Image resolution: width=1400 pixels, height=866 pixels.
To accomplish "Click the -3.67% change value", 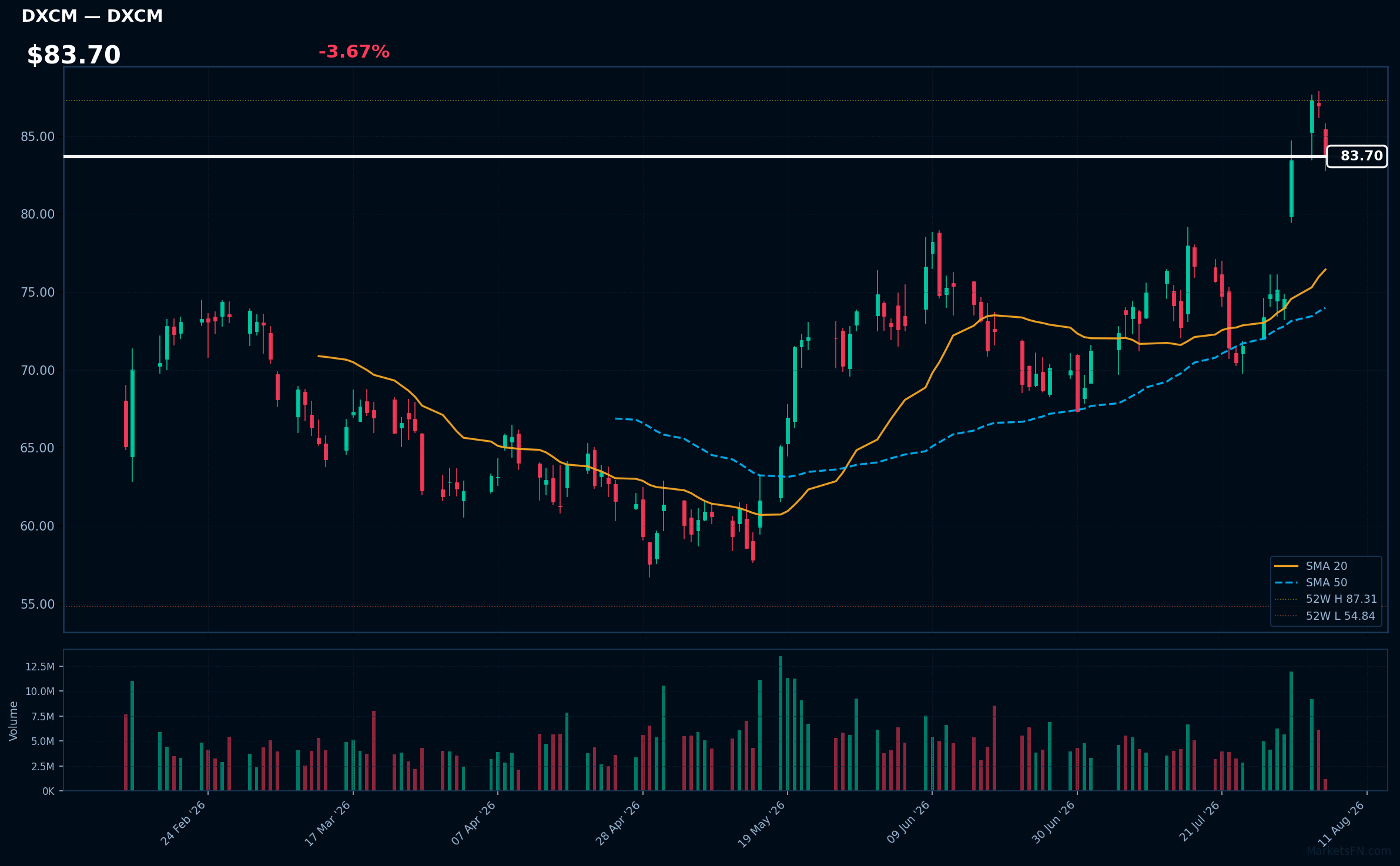I will (354, 52).
